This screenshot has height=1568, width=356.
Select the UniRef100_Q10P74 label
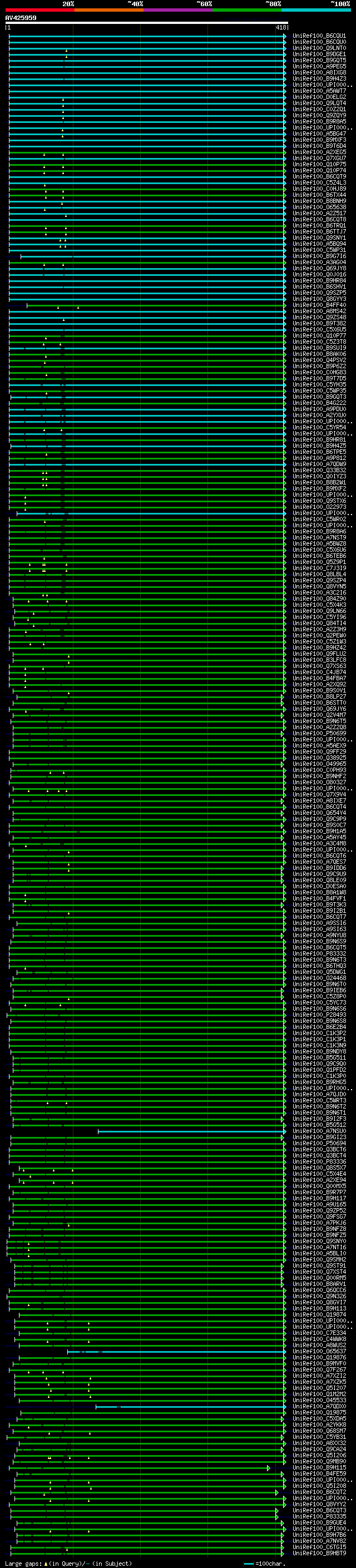click(x=319, y=170)
